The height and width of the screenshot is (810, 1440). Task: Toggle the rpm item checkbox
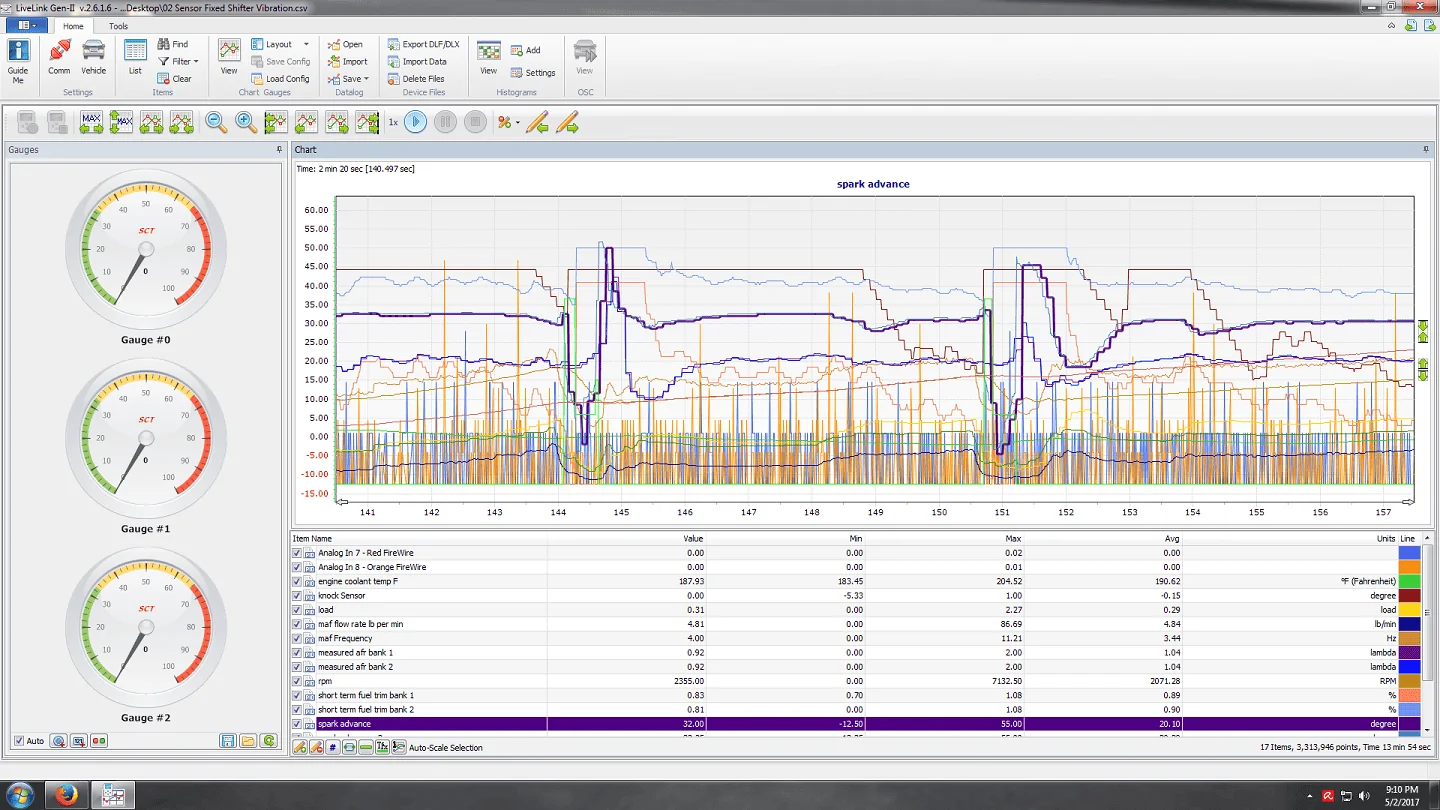coord(297,681)
